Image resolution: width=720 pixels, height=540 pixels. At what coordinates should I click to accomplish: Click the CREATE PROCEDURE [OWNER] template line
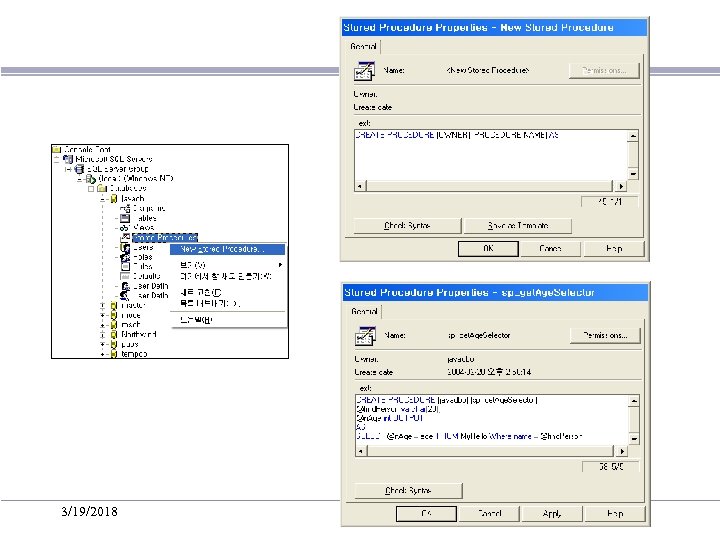[x=457, y=135]
